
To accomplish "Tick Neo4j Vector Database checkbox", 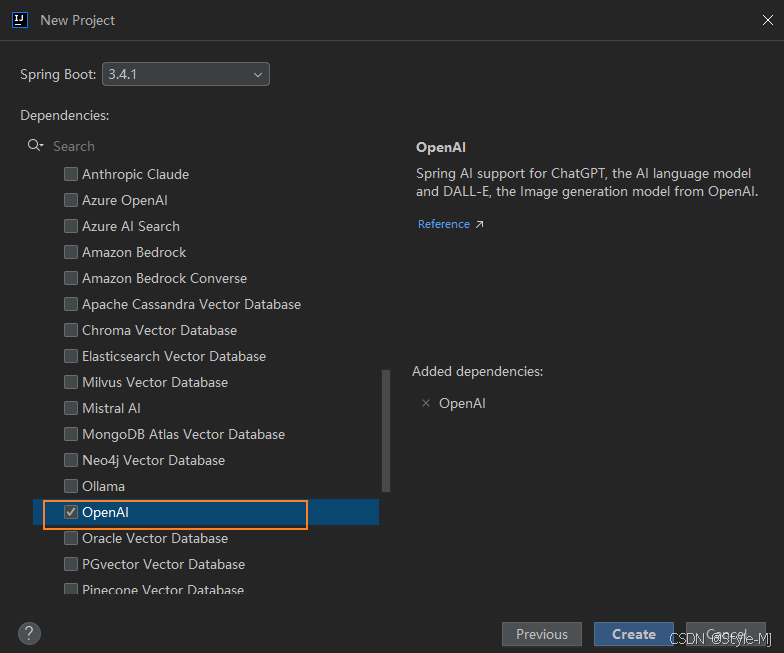I will (71, 460).
